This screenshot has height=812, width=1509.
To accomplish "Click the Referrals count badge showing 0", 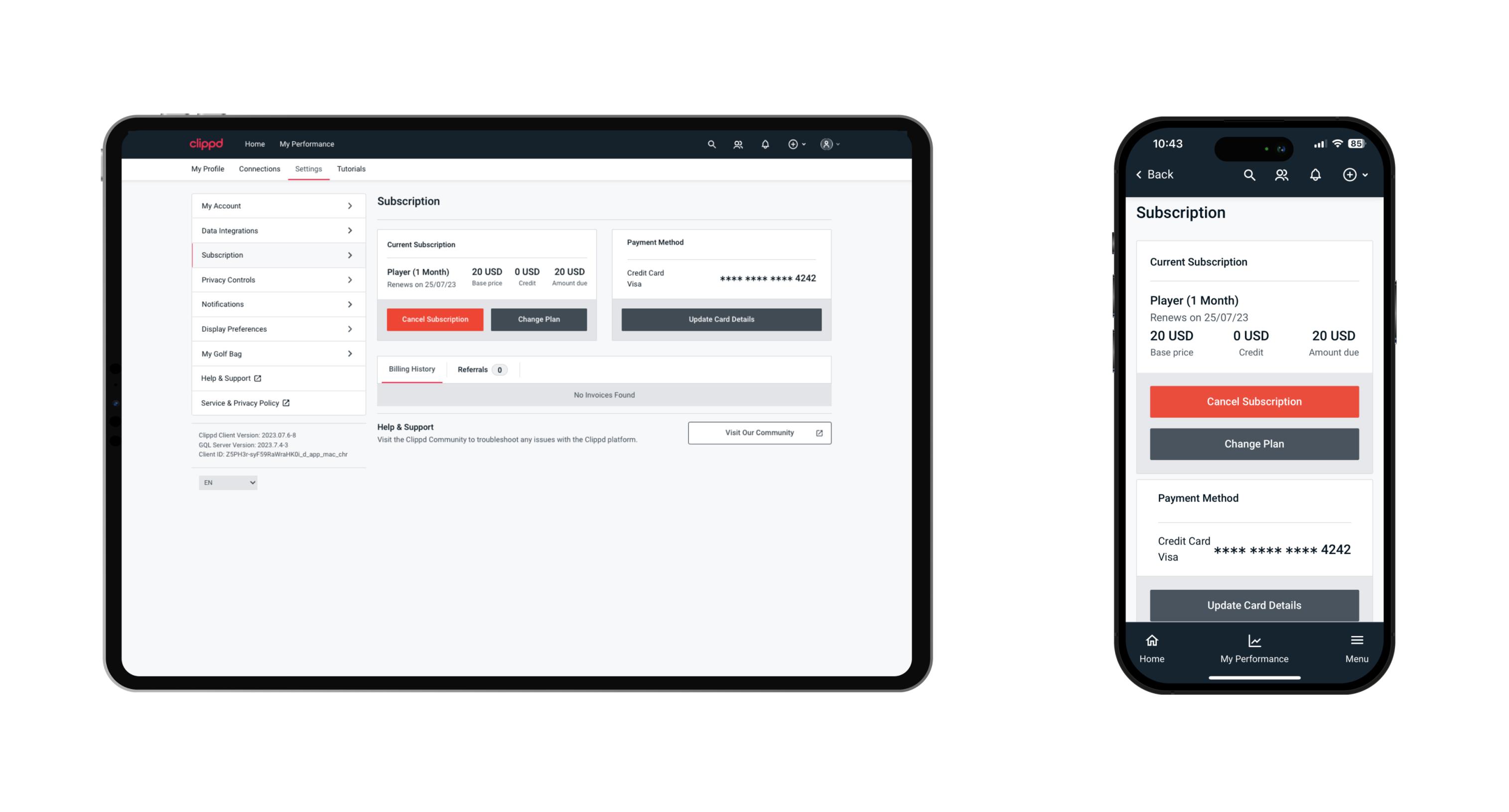I will (500, 370).
